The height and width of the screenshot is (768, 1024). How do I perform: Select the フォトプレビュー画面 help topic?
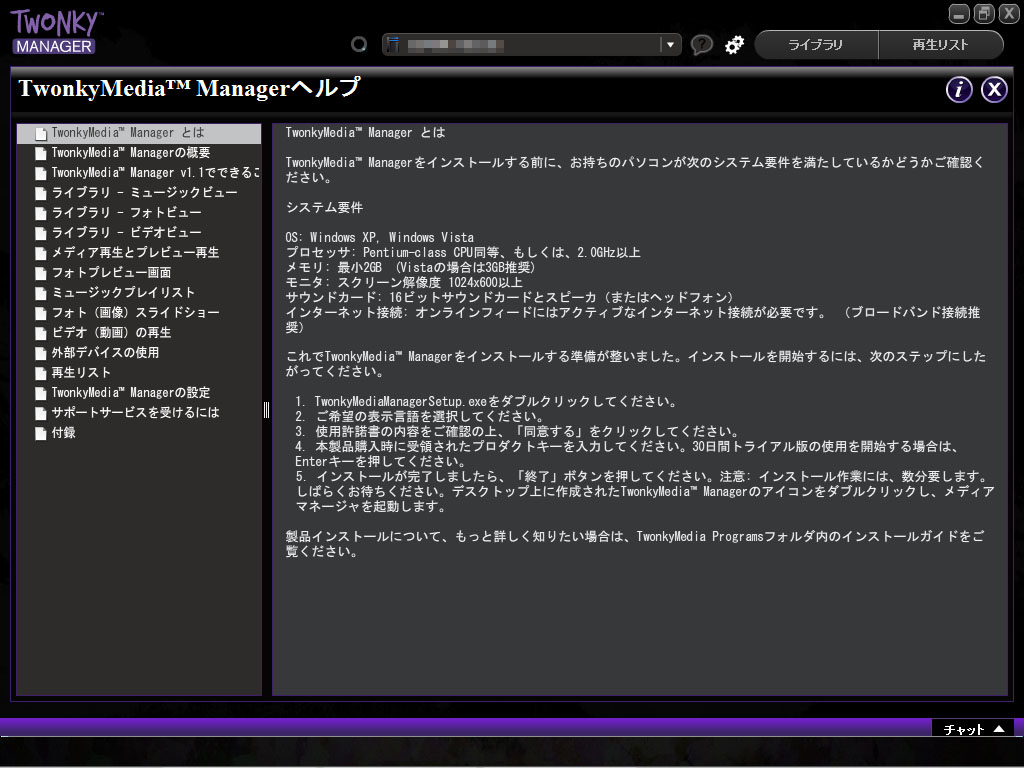110,272
